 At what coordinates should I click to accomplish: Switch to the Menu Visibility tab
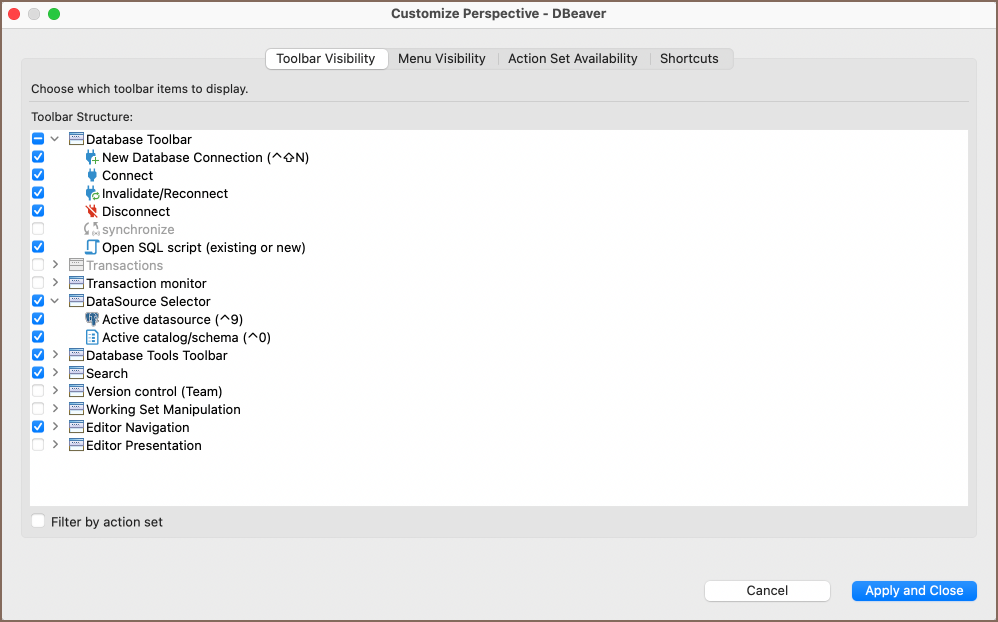click(441, 59)
